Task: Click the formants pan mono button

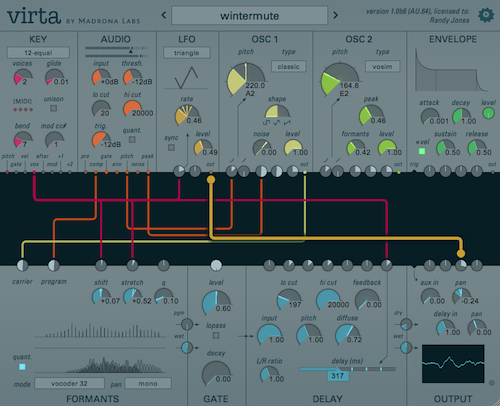Action: 148,383
